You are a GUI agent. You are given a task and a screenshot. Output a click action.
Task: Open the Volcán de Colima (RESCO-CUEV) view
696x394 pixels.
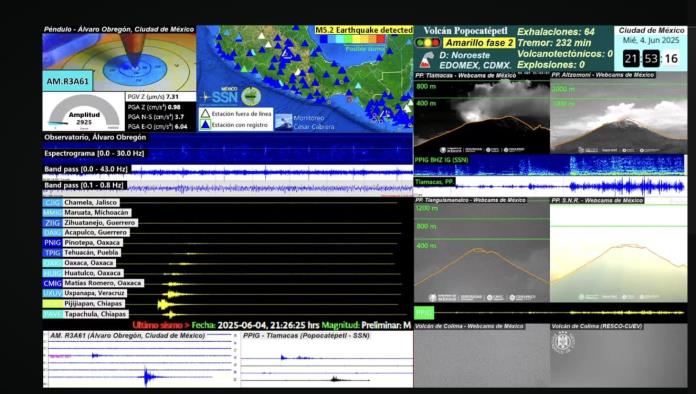point(619,355)
